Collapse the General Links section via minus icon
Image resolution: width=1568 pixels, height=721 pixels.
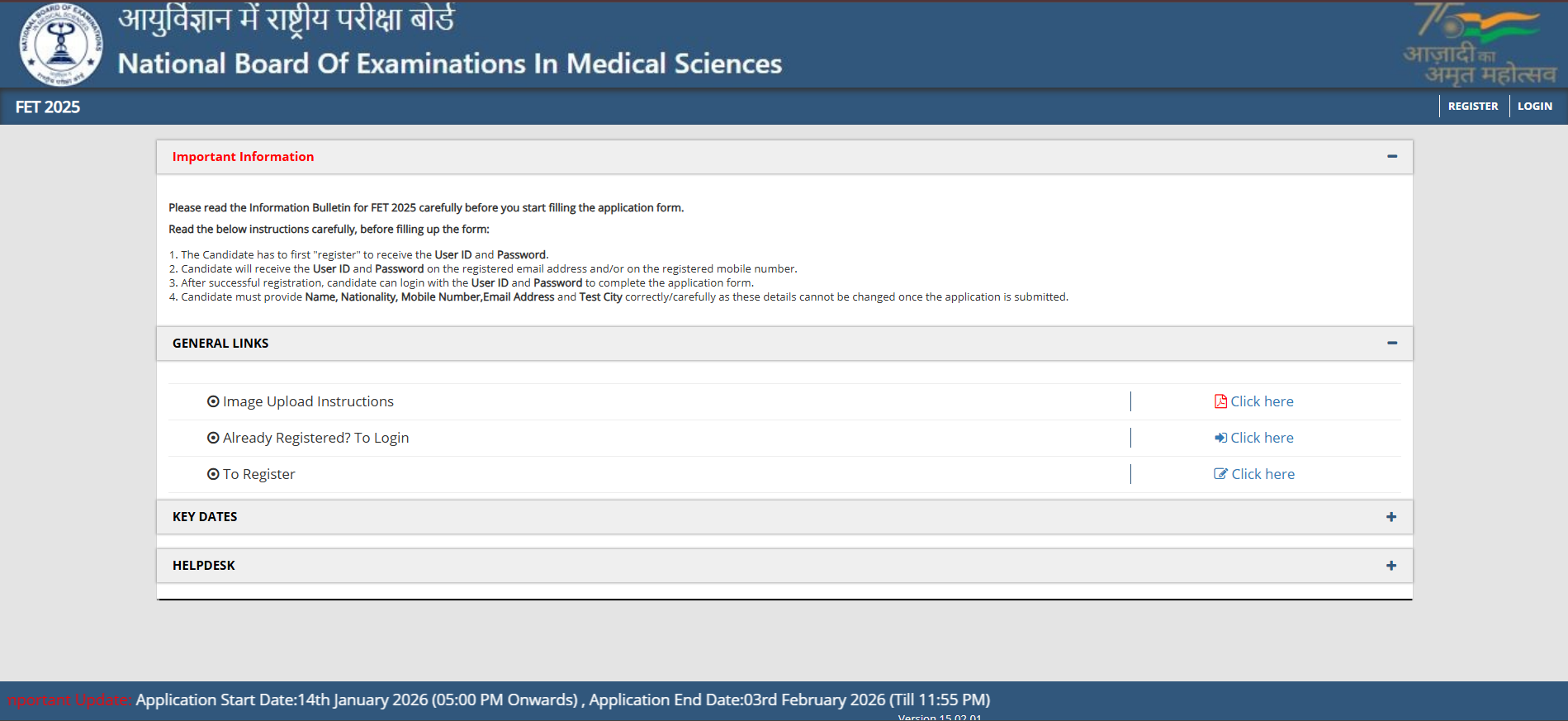click(1392, 344)
